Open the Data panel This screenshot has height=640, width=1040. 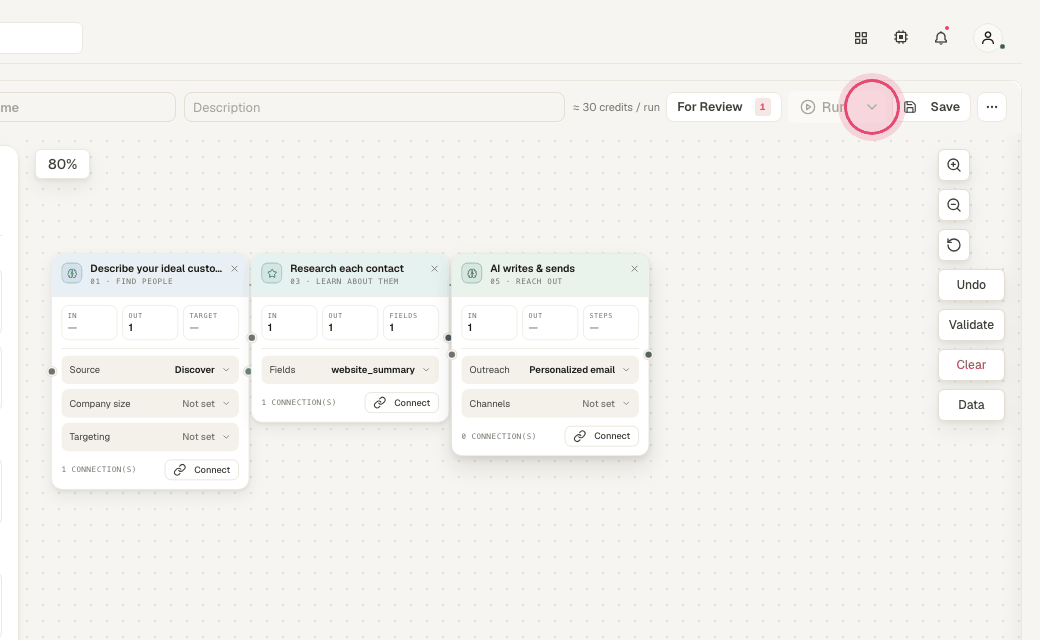(971, 405)
